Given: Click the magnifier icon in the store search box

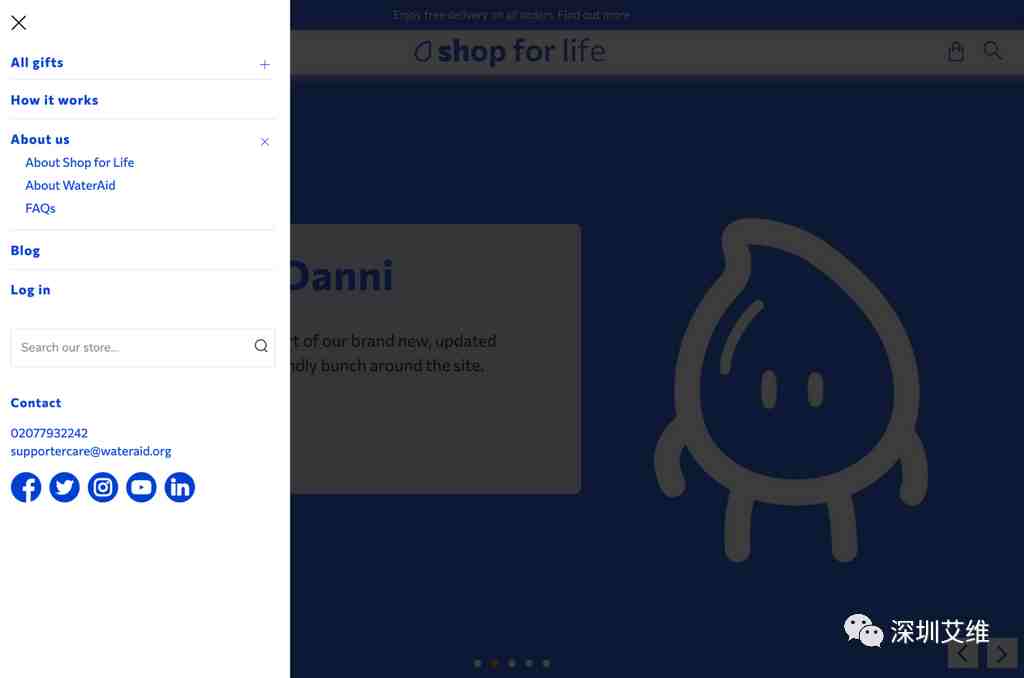Looking at the screenshot, I should (x=261, y=346).
